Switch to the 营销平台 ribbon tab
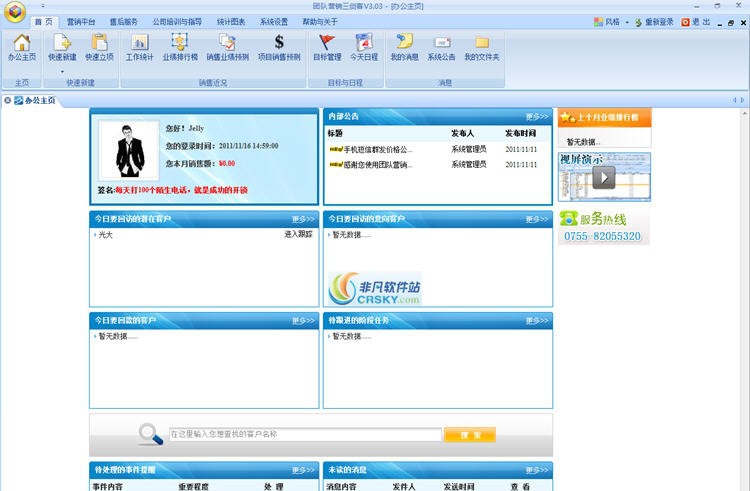Image resolution: width=750 pixels, height=491 pixels. [x=80, y=22]
